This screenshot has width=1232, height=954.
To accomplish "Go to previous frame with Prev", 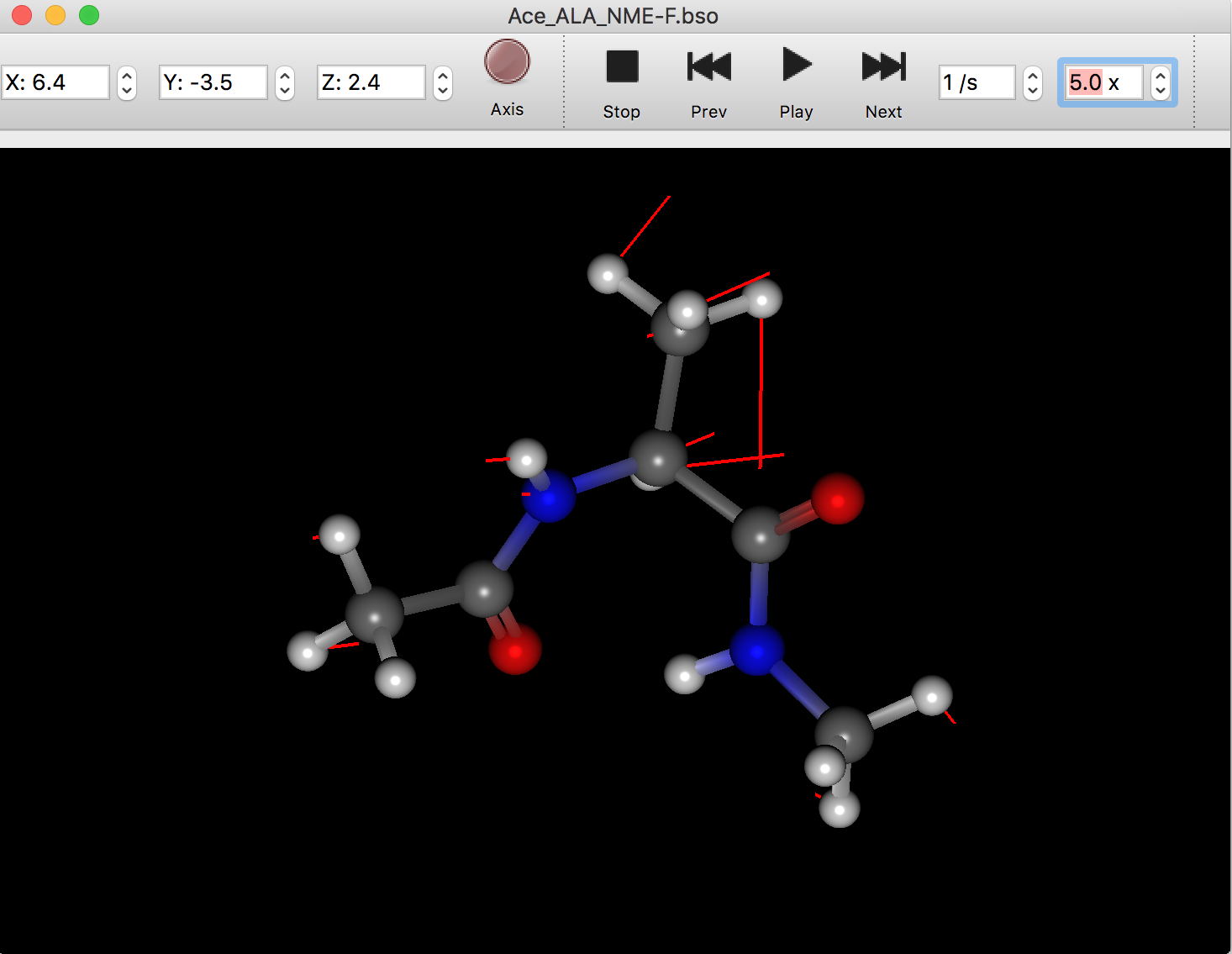I will click(708, 66).
